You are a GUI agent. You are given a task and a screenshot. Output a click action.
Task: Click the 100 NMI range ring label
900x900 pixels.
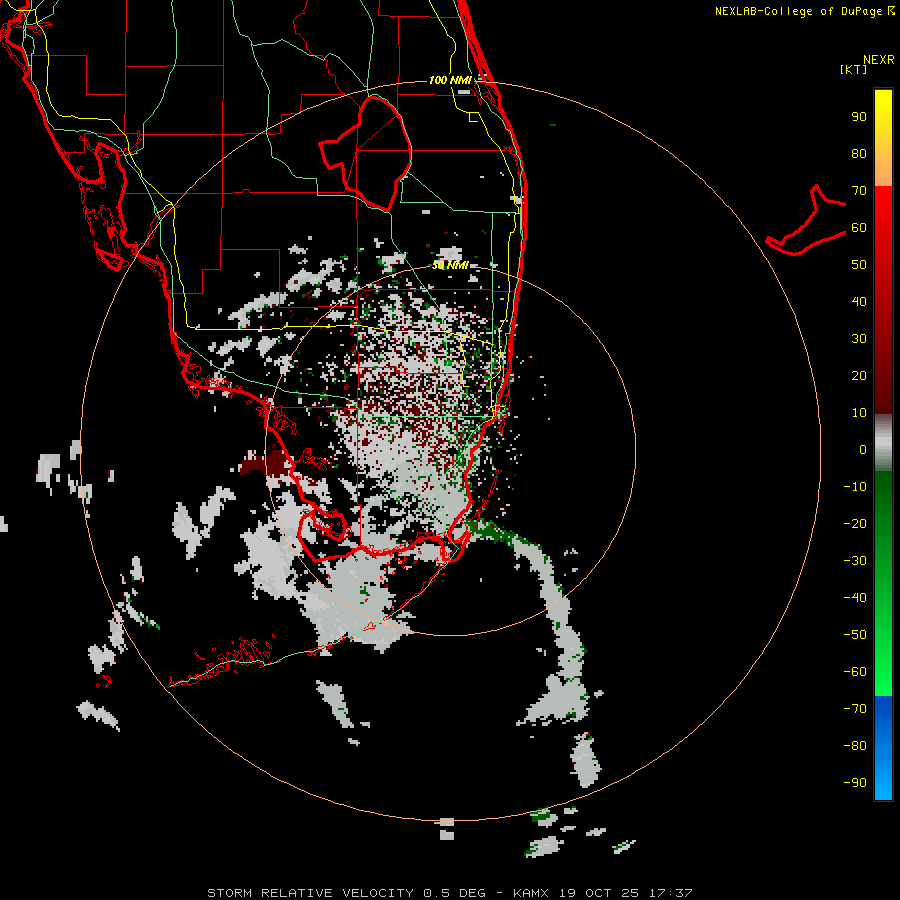point(450,80)
